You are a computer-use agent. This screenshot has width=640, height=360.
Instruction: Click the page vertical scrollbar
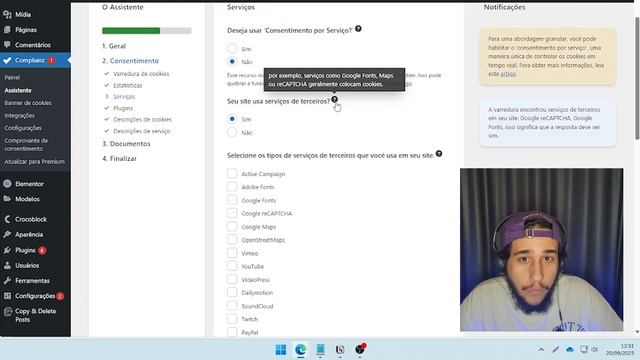637,78
